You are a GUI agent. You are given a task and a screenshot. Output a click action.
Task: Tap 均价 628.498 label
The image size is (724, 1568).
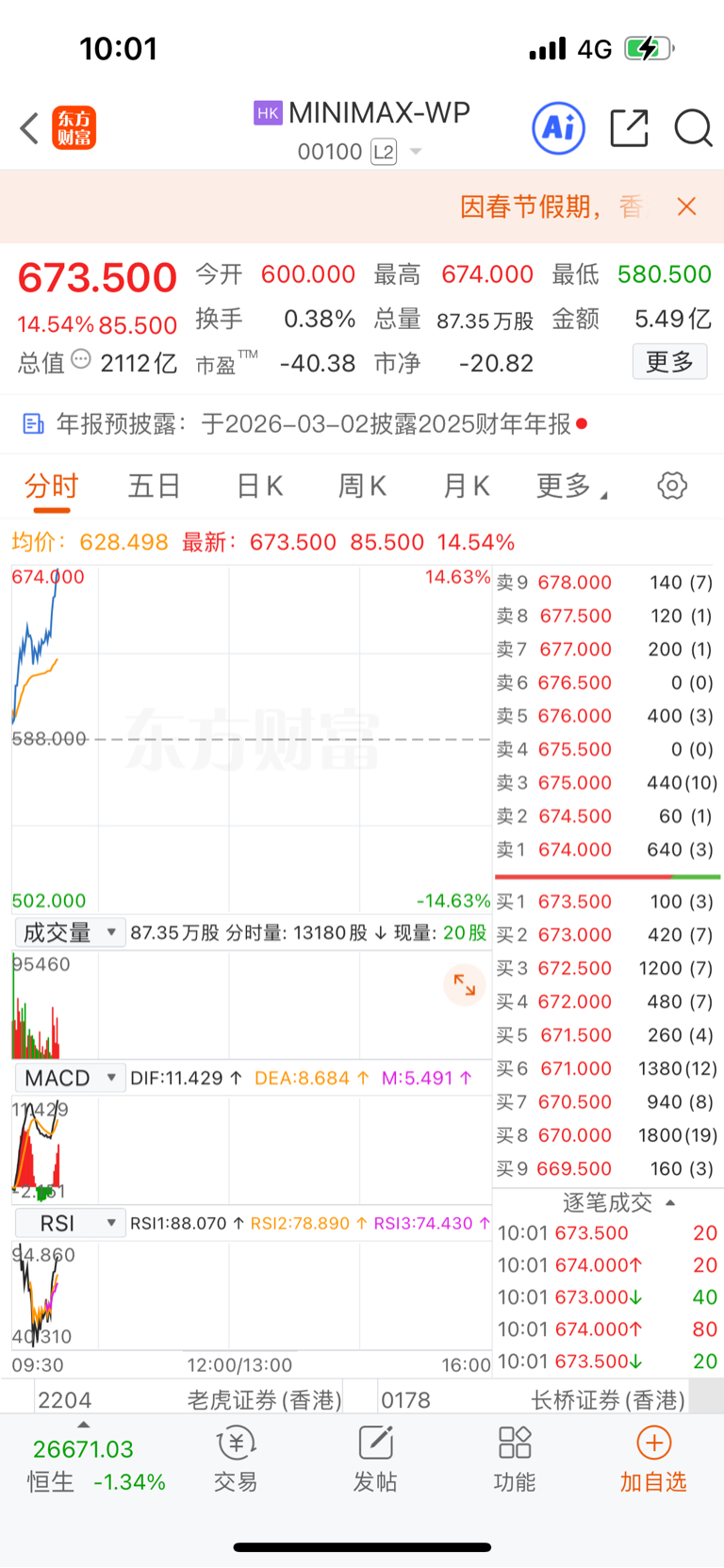(90, 542)
